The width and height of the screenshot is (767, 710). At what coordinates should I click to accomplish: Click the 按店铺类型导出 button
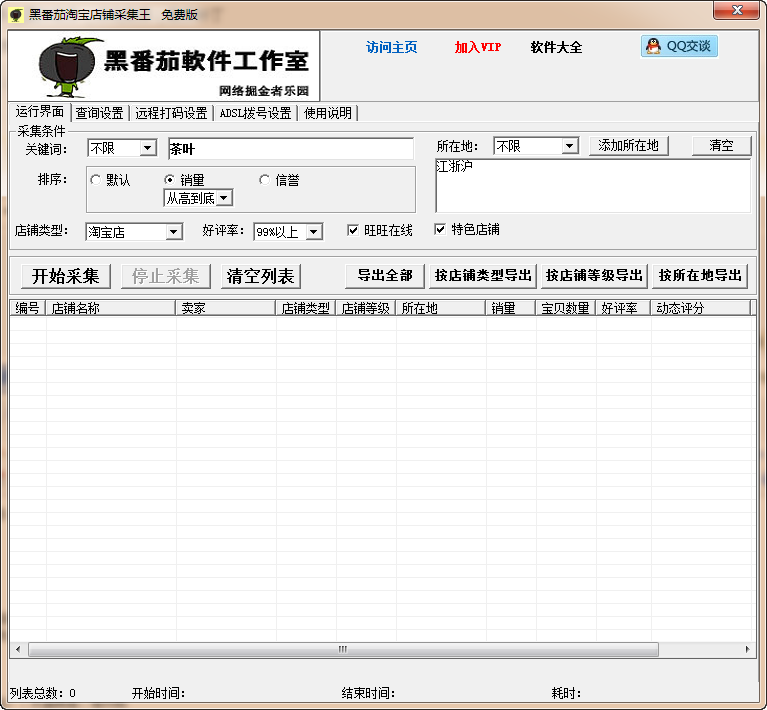(x=483, y=276)
